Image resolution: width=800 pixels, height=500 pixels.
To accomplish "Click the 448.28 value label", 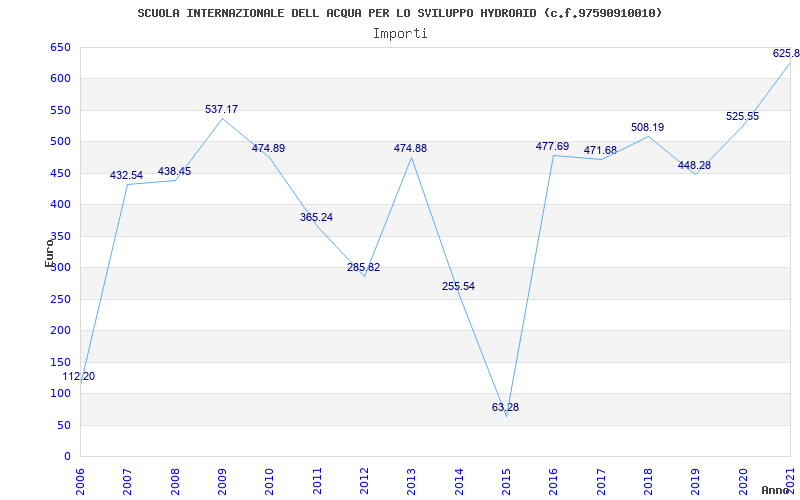I will [x=694, y=165].
